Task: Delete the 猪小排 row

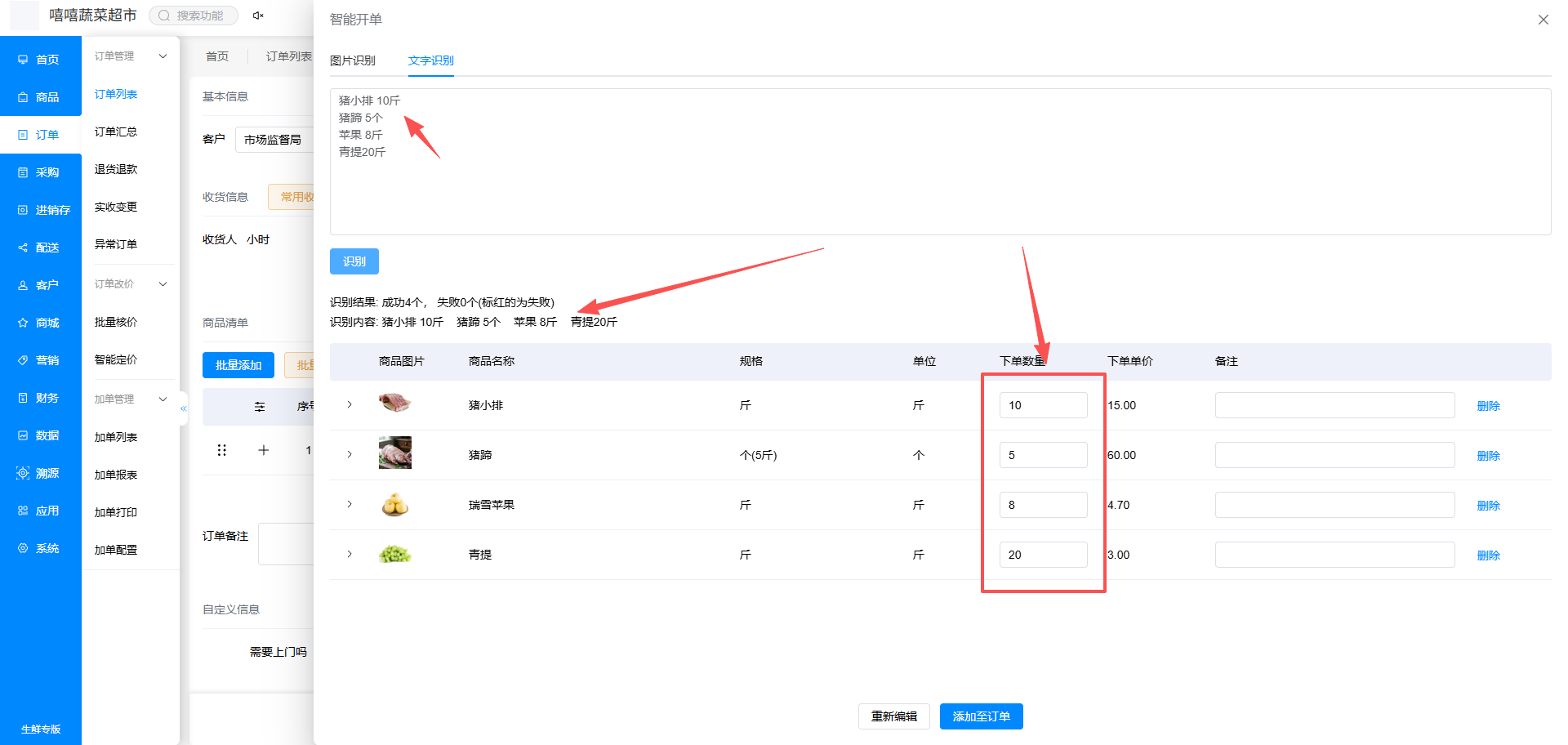Action: point(1489,406)
